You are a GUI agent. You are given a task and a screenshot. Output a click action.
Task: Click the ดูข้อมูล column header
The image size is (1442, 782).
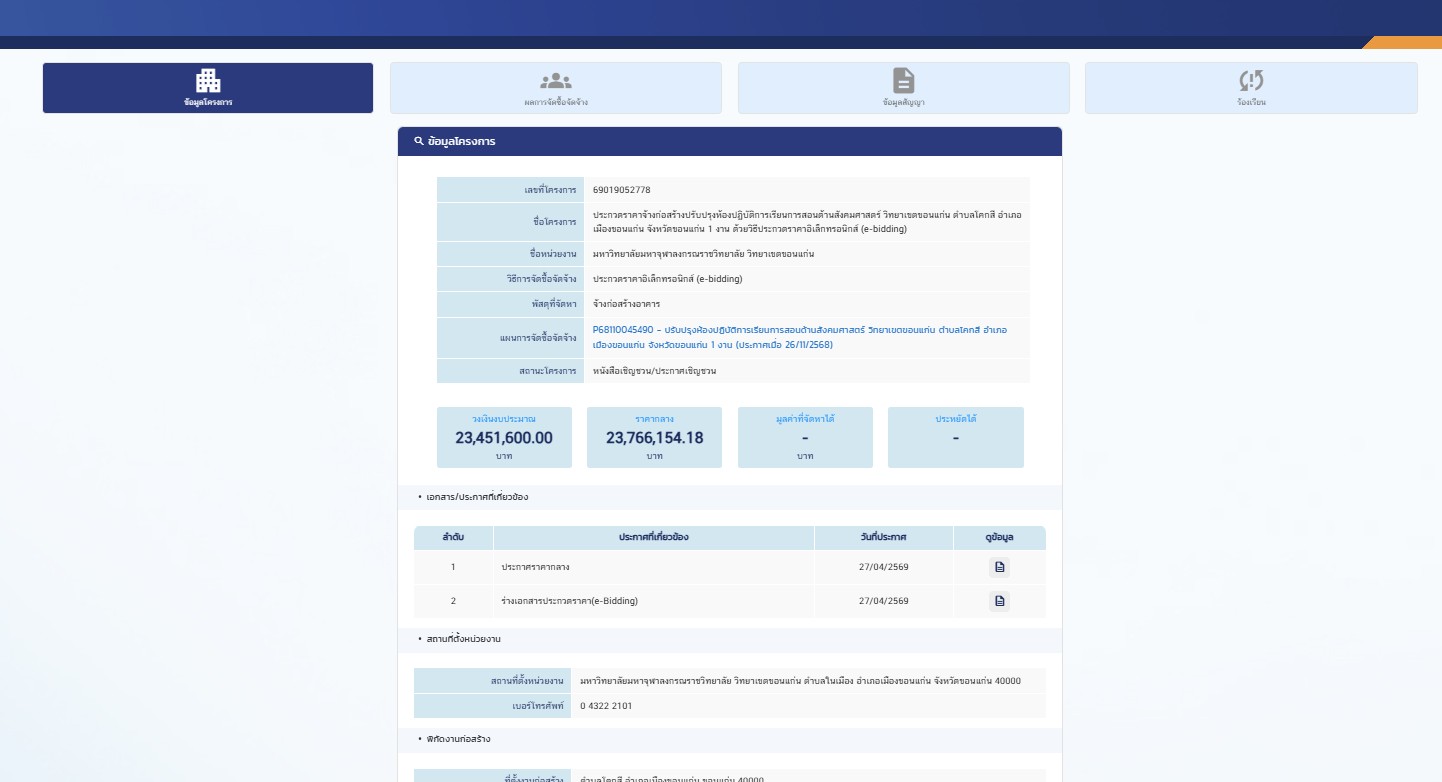click(999, 538)
